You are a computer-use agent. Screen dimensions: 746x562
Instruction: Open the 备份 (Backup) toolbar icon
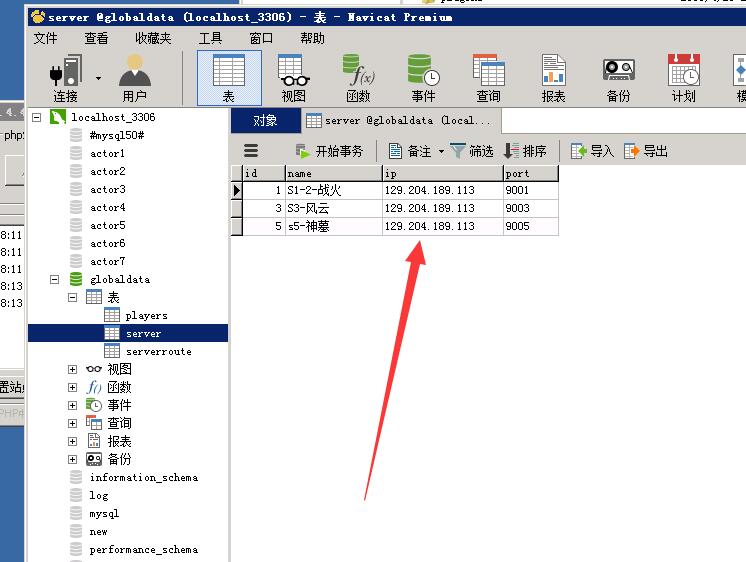point(618,78)
